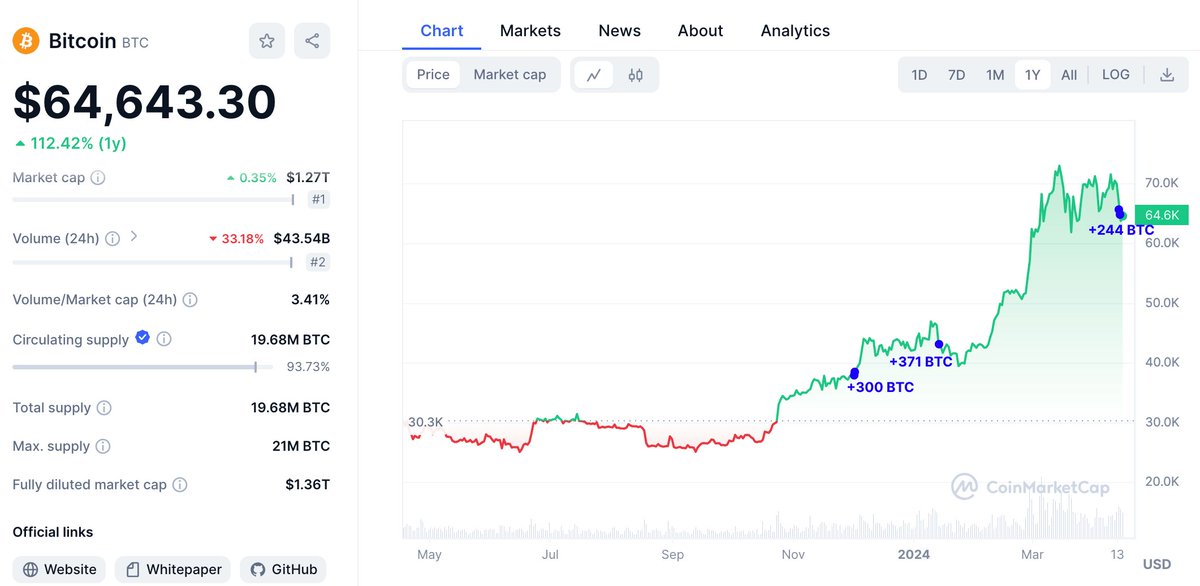Open the Markets tab
Viewport: 1200px width, 586px height.
[530, 31]
